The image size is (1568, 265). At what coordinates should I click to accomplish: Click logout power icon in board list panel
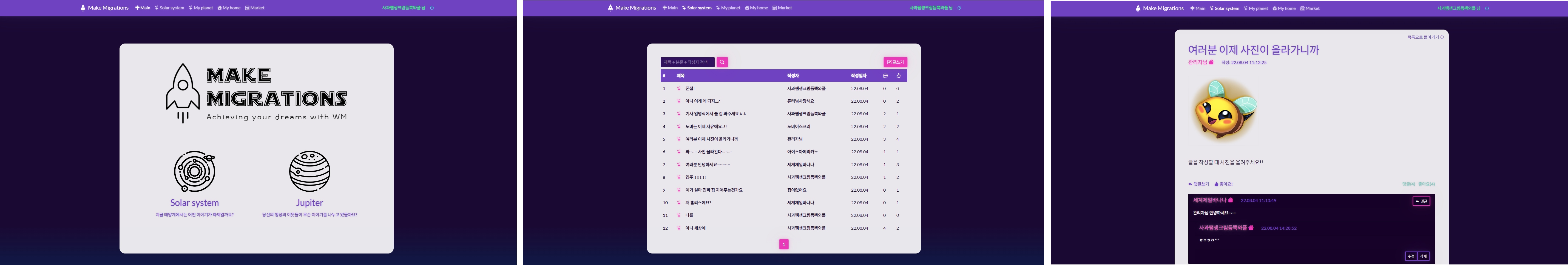pyautogui.click(x=959, y=8)
